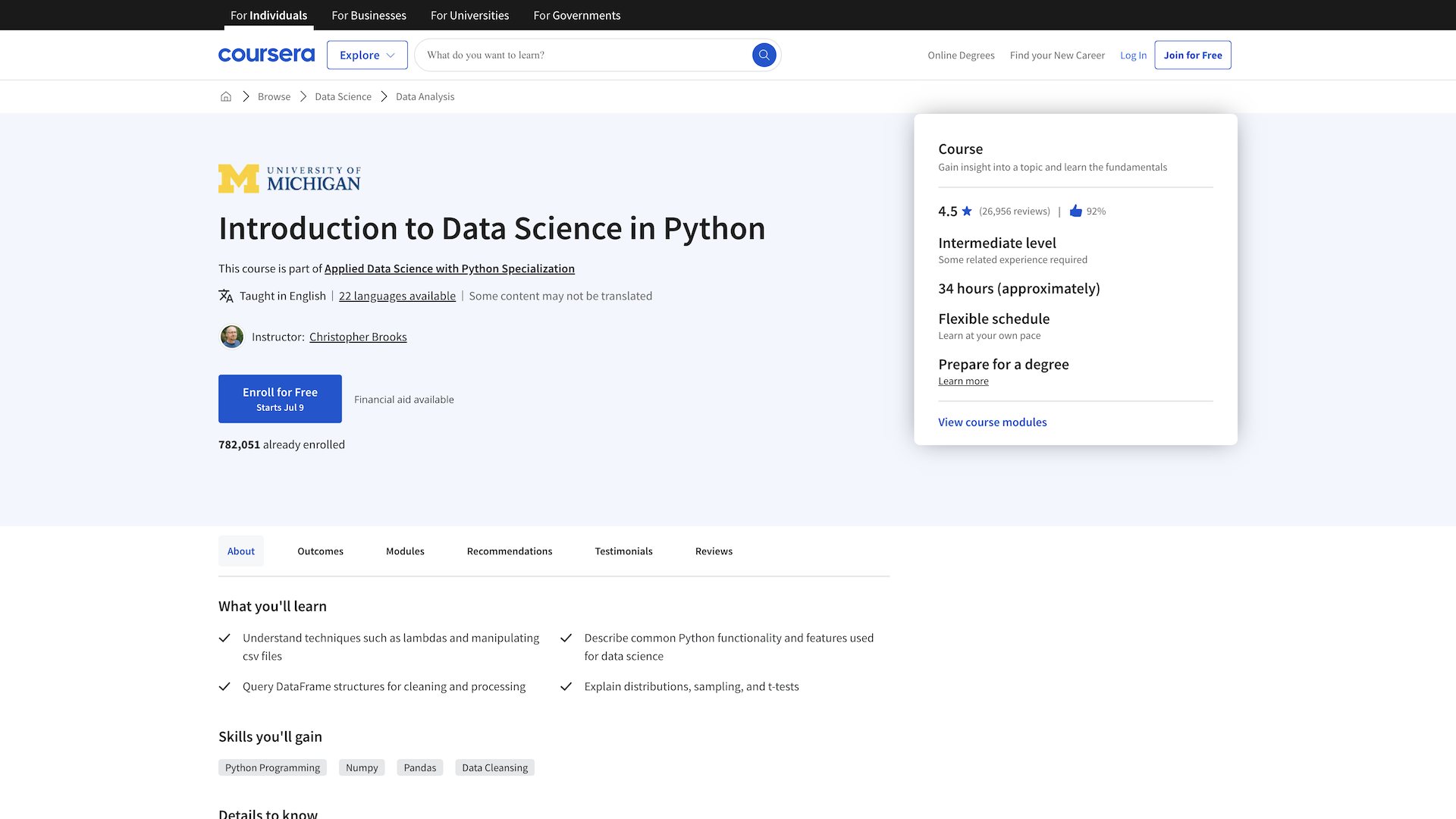Go to Data Science breadcrumb
1456x819 pixels.
click(343, 96)
